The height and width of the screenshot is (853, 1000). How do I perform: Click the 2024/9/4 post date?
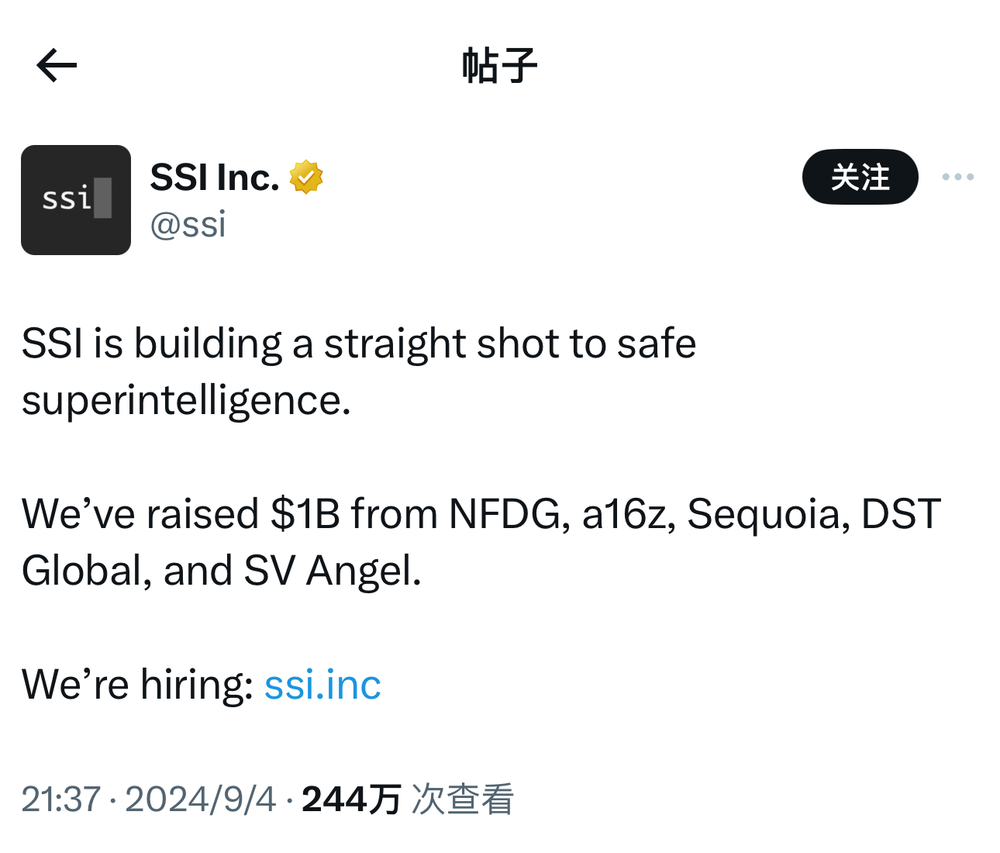200,799
